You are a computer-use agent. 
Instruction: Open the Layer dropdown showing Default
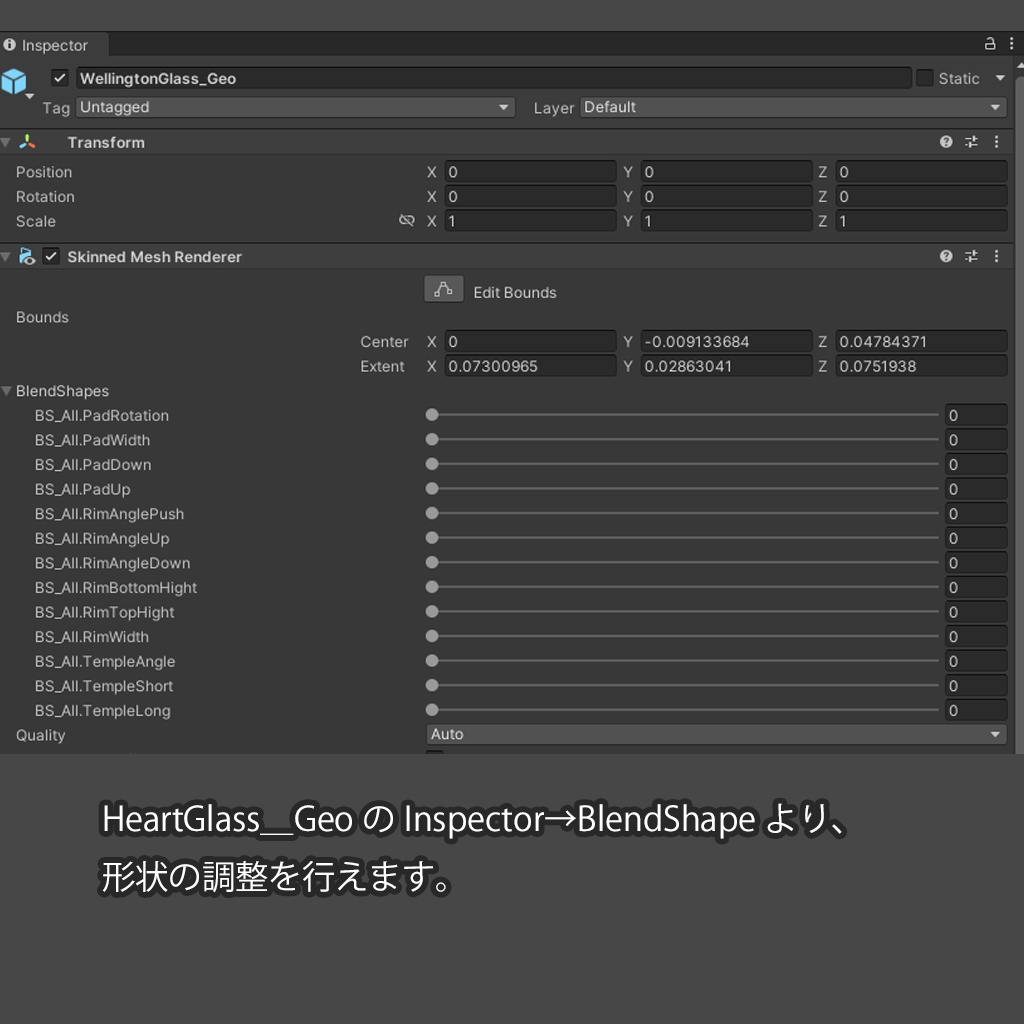790,107
